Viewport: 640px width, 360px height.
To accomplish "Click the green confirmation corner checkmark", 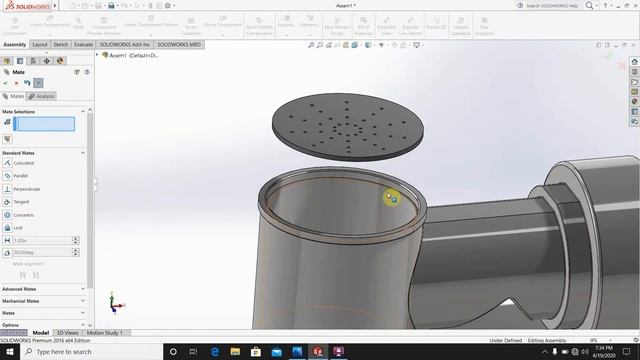I will 608,56.
